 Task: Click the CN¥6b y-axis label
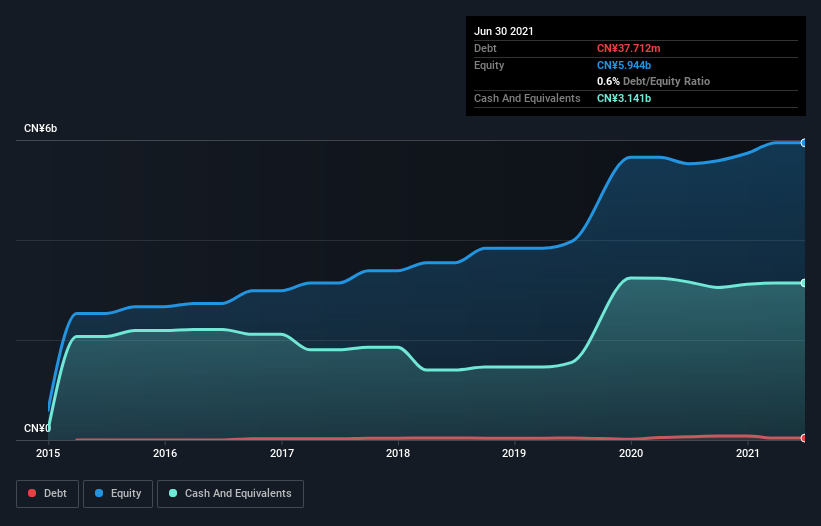(x=40, y=128)
